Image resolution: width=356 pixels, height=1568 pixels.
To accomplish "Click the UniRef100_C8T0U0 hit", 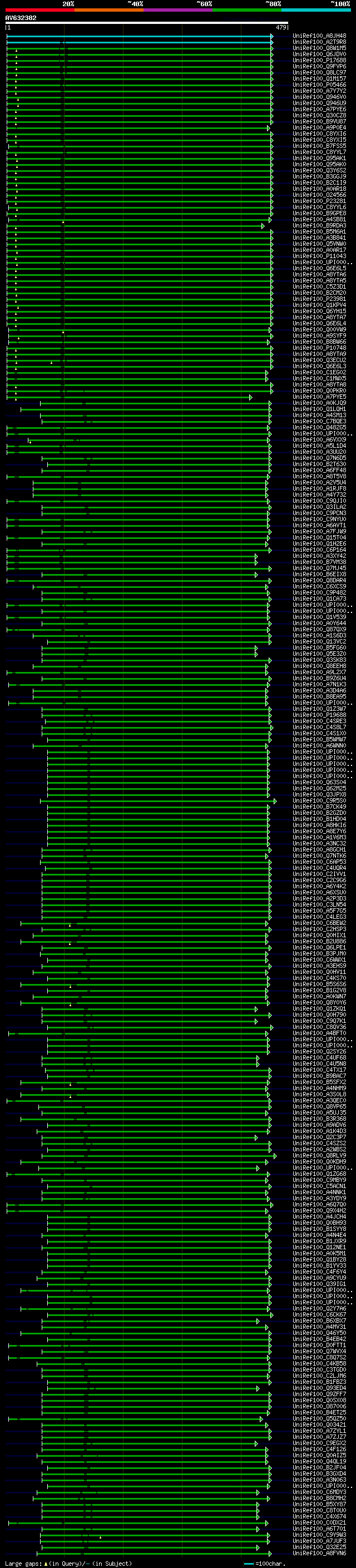I will 319,1511.
